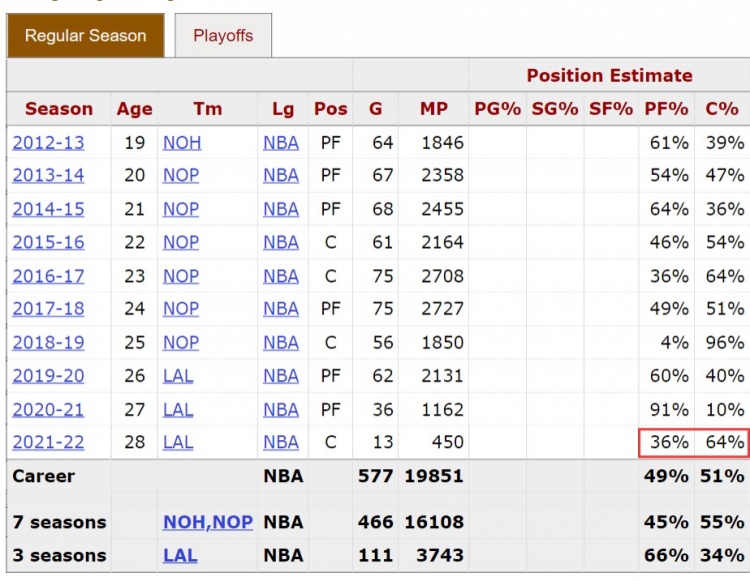
Task: Sort table by Age column header
Action: (x=135, y=109)
